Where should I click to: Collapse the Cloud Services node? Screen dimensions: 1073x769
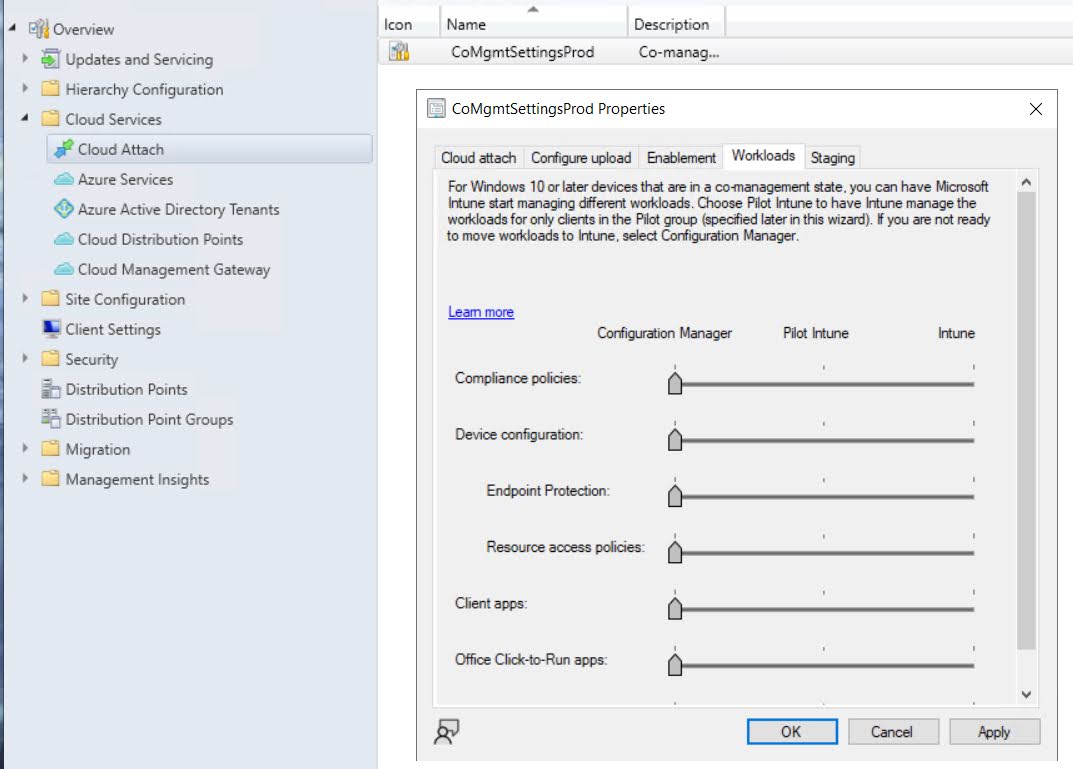click(25, 118)
